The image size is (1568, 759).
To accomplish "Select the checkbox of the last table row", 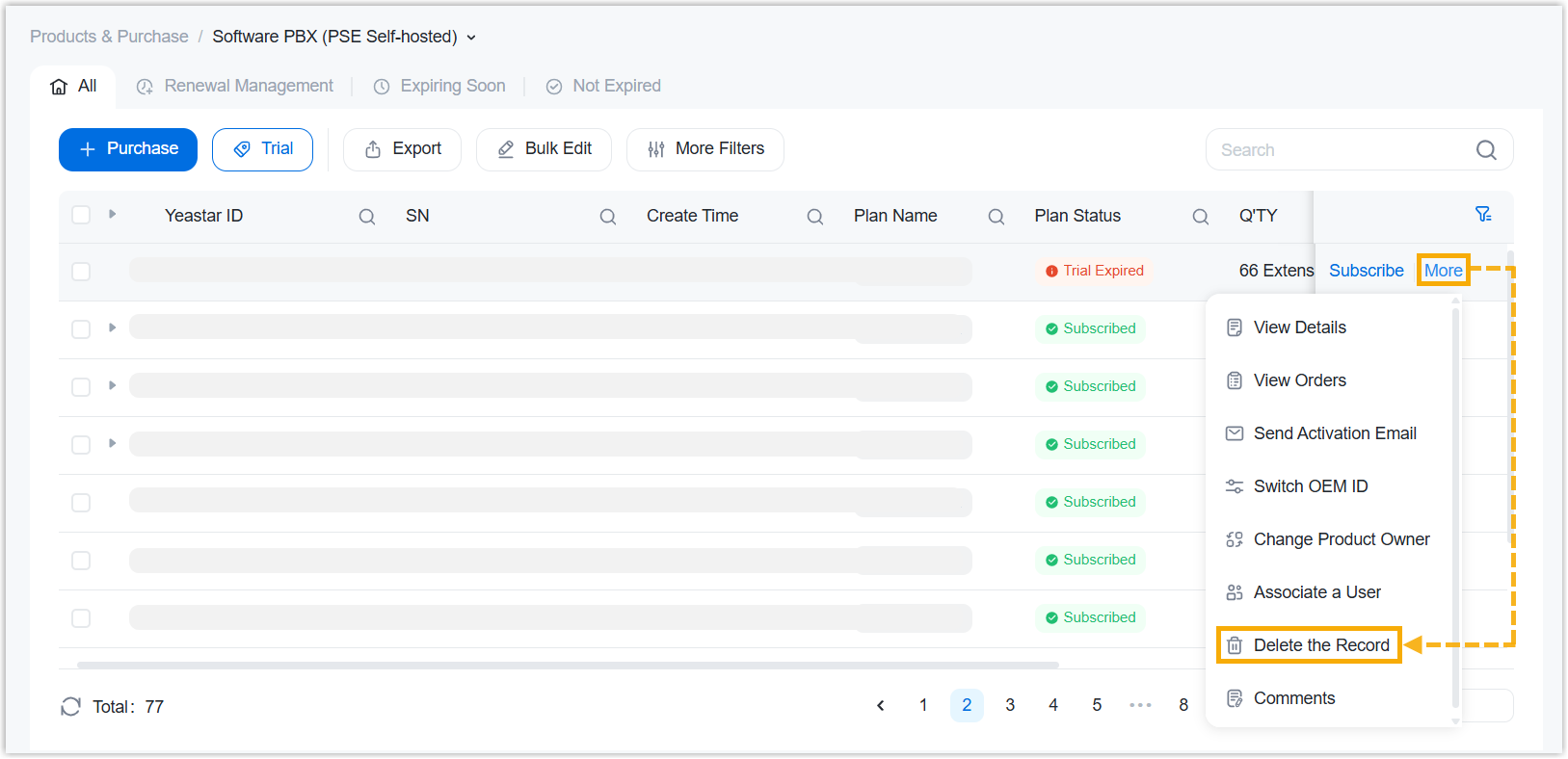I will click(x=81, y=618).
